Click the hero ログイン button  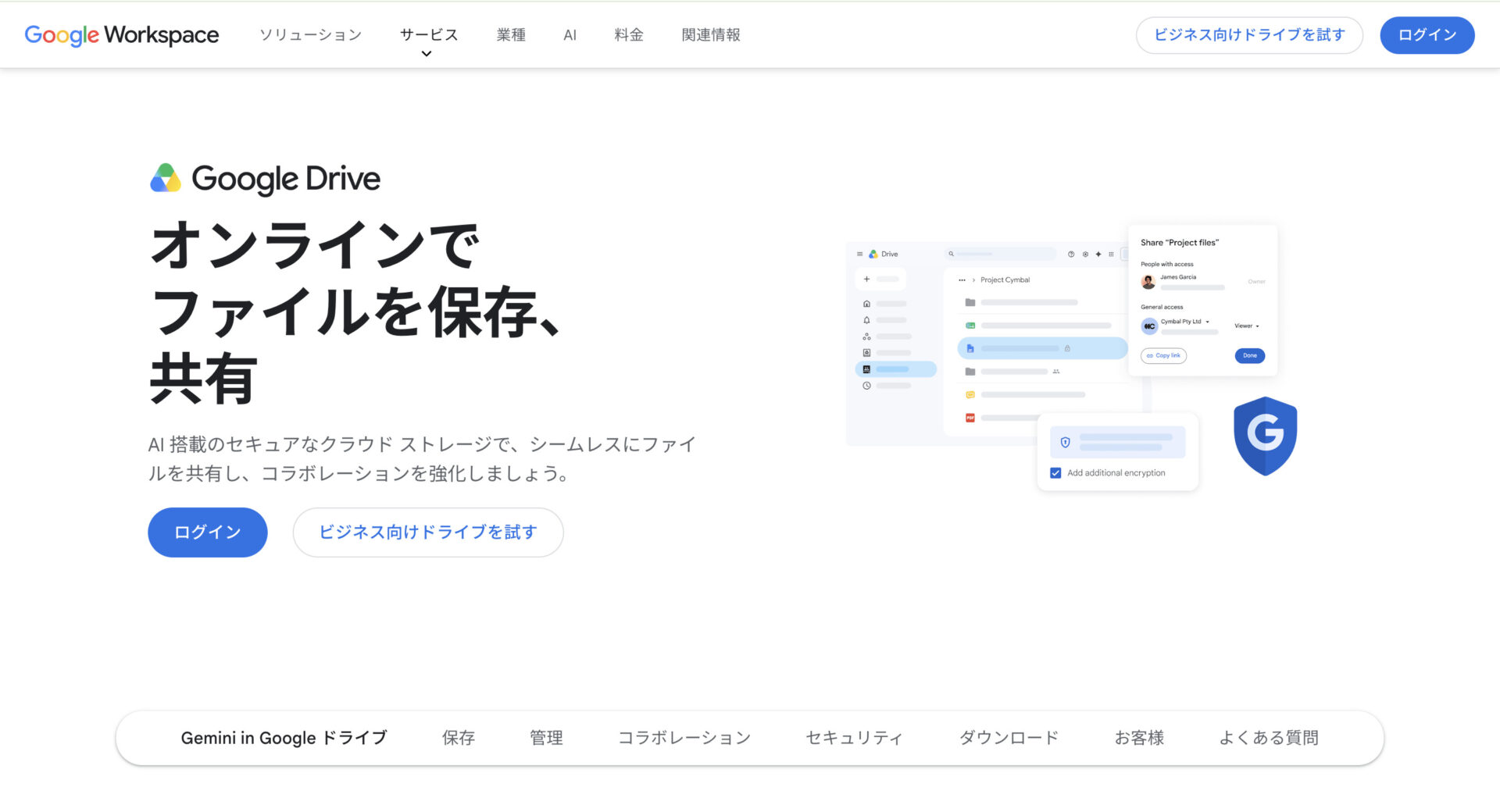208,532
